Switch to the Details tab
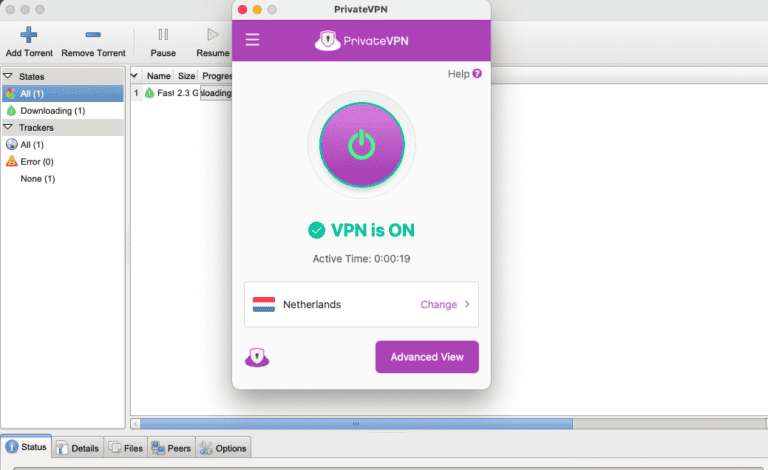The width and height of the screenshot is (768, 470). coord(77,448)
